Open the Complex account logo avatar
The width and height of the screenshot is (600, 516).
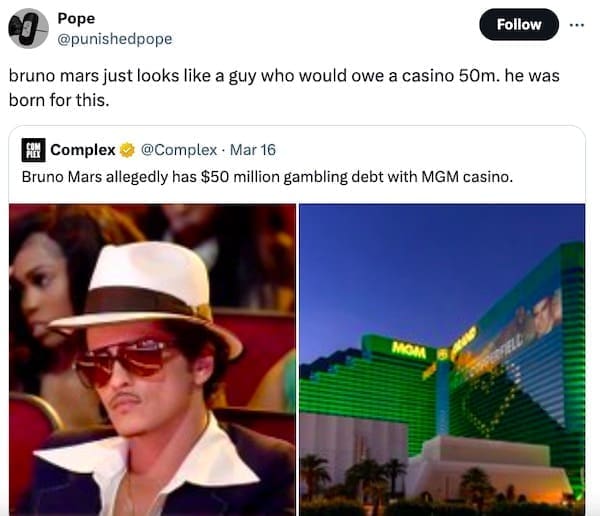33,150
